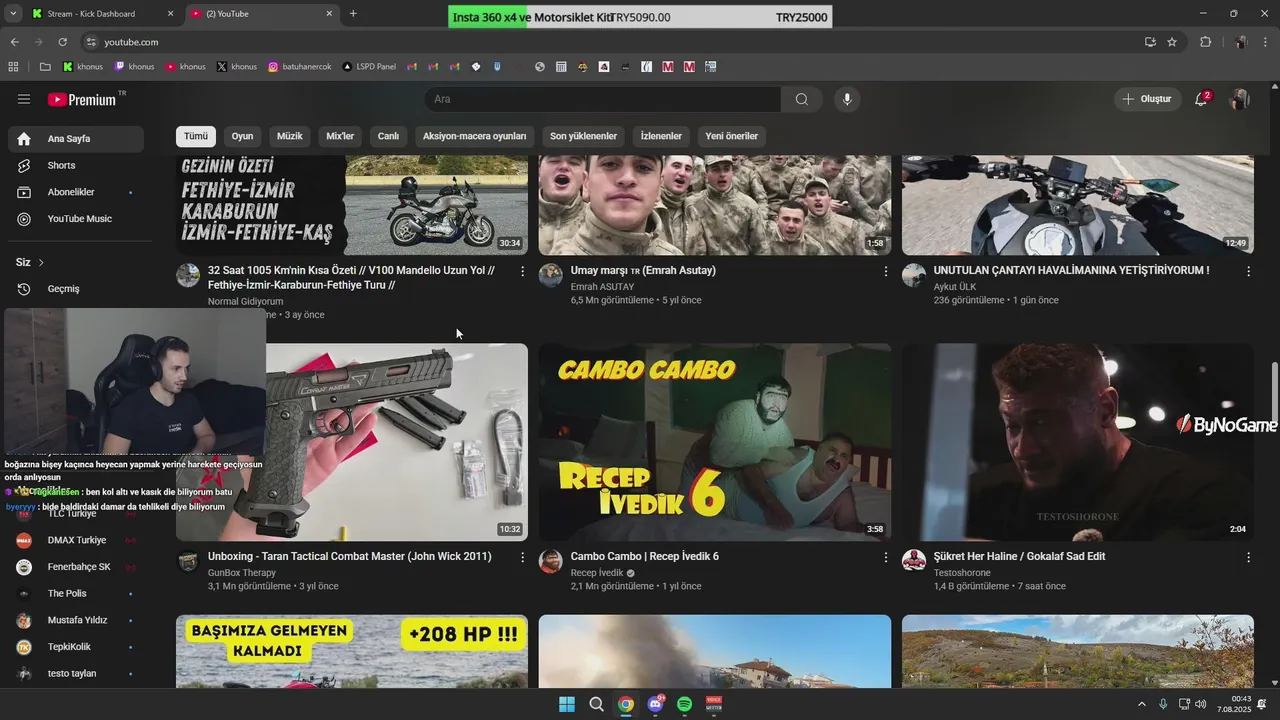
Task: Select the Canlı filter chip
Action: coord(388,136)
